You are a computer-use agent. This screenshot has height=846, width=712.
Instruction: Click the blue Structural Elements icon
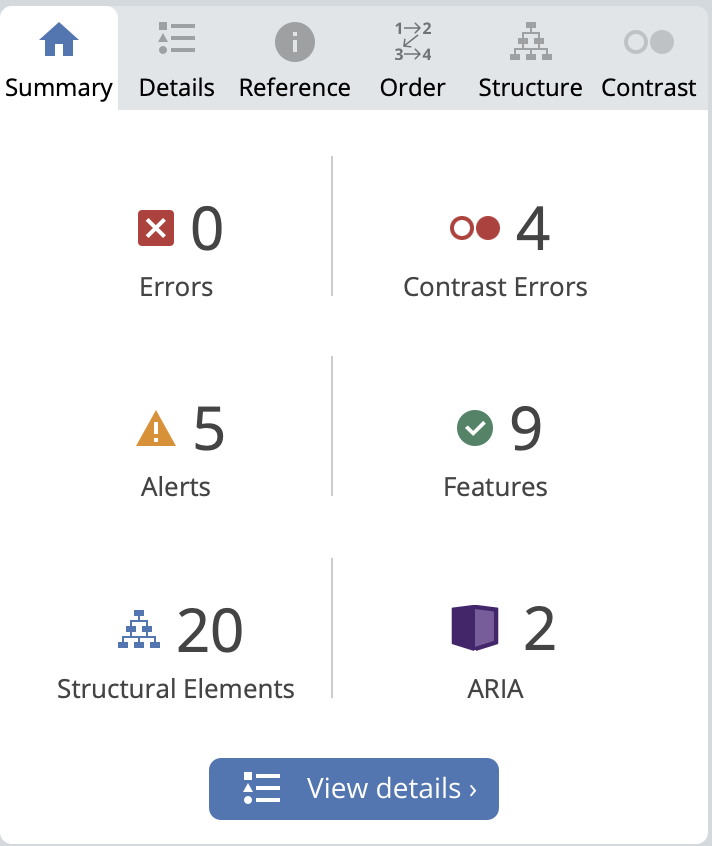[138, 630]
